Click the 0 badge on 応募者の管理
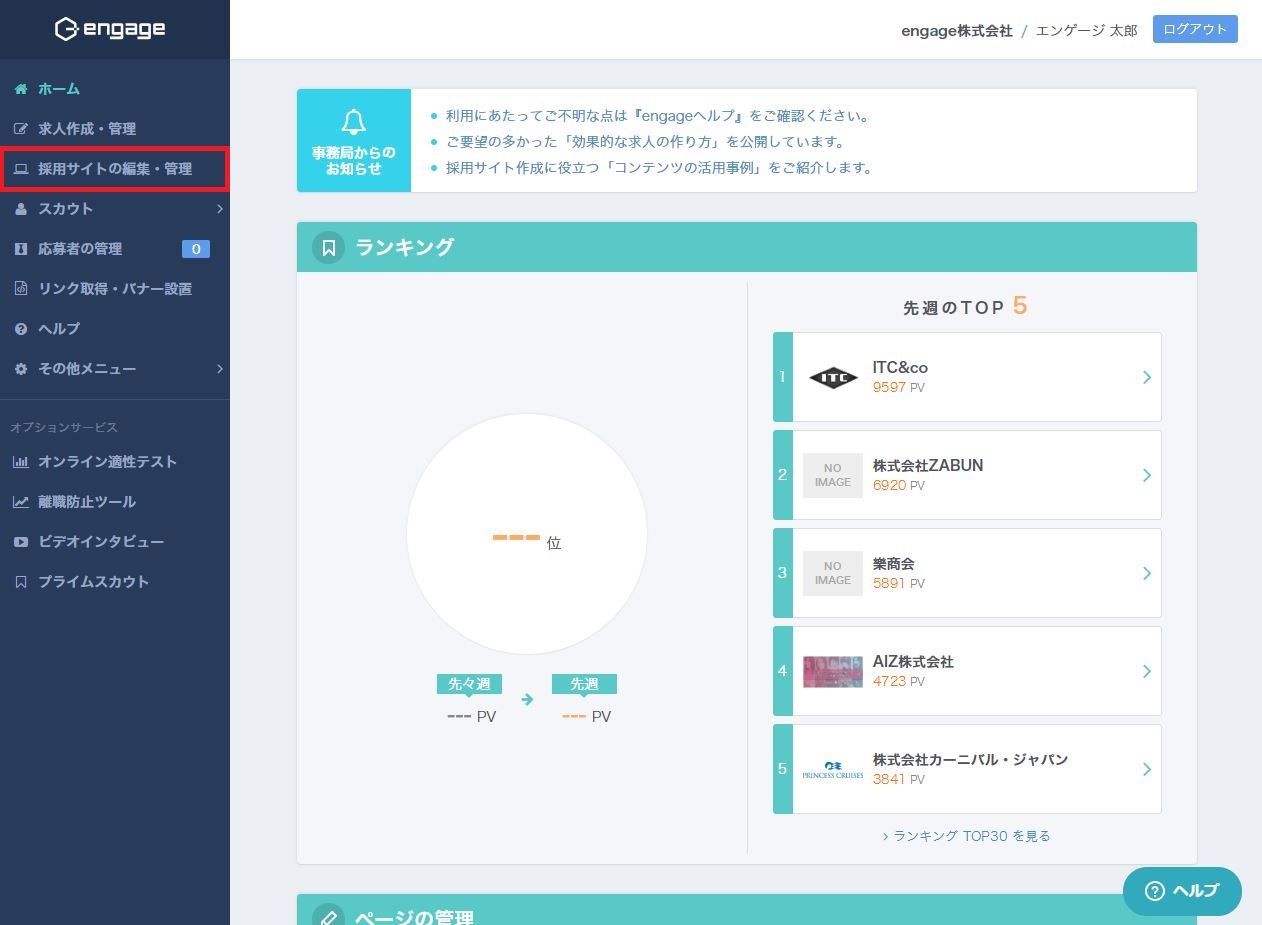The image size is (1262, 925). tap(196, 249)
